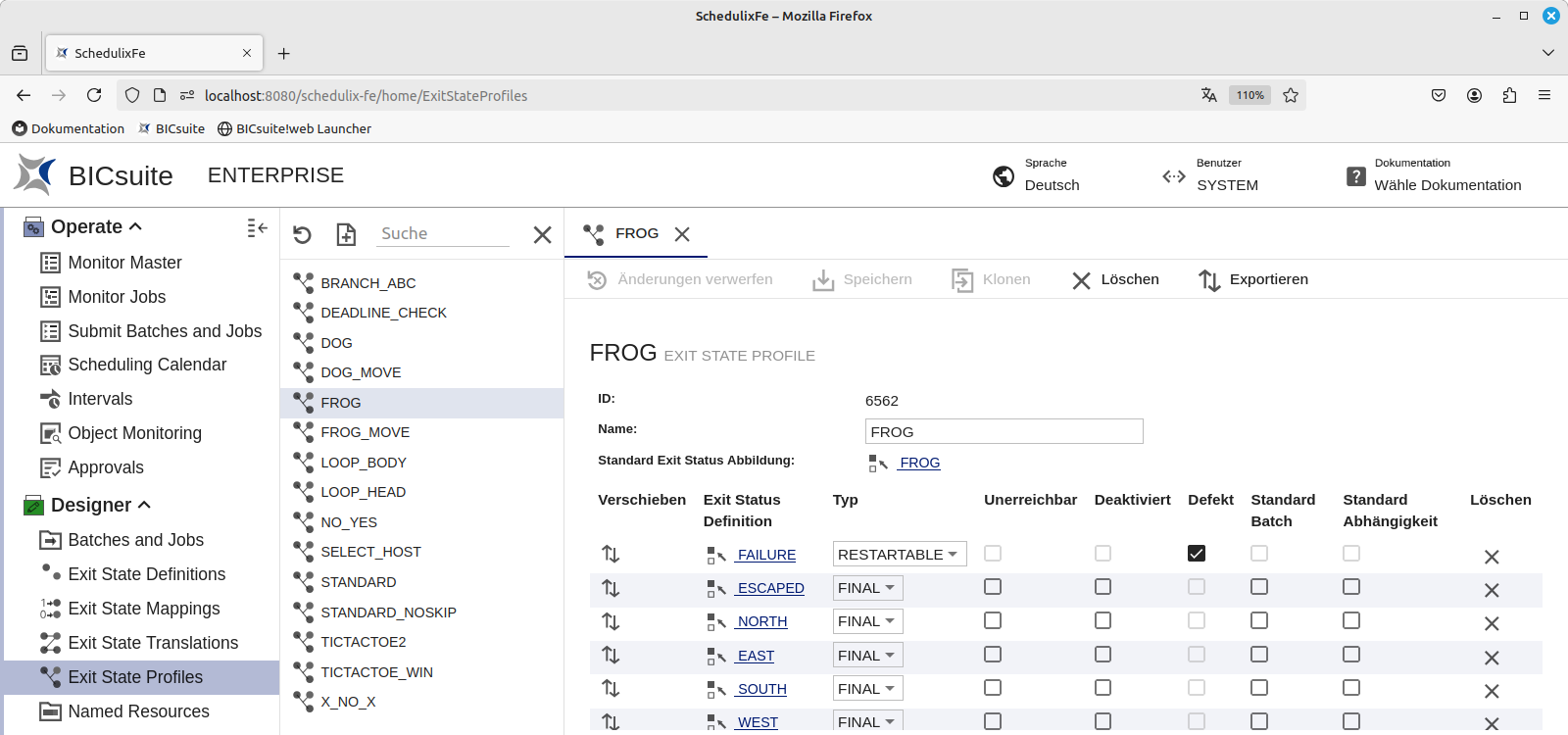Screen dimensions: 1568x735
Task: Follow the FROG standard mapping link
Action: (919, 463)
